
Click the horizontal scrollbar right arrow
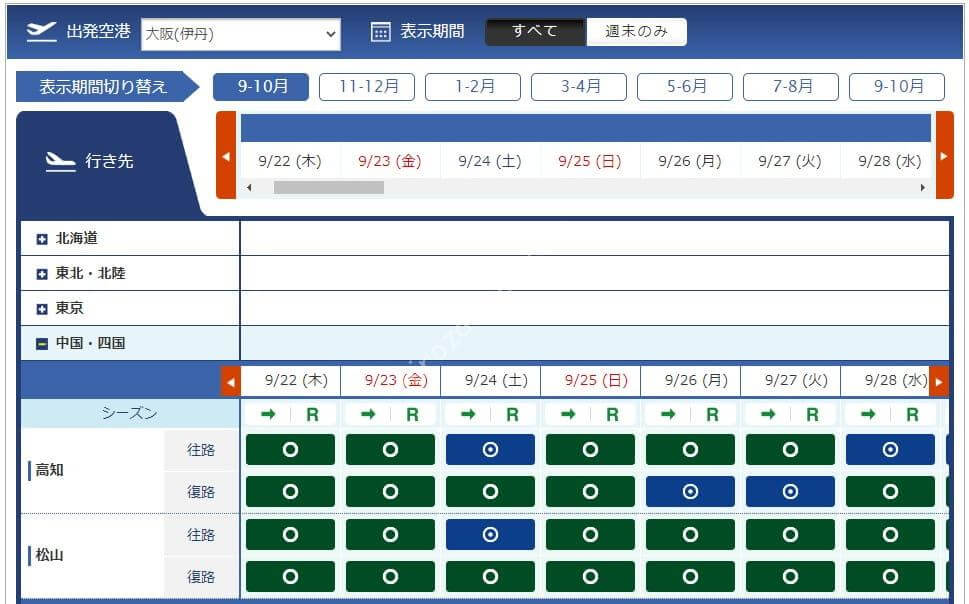923,187
